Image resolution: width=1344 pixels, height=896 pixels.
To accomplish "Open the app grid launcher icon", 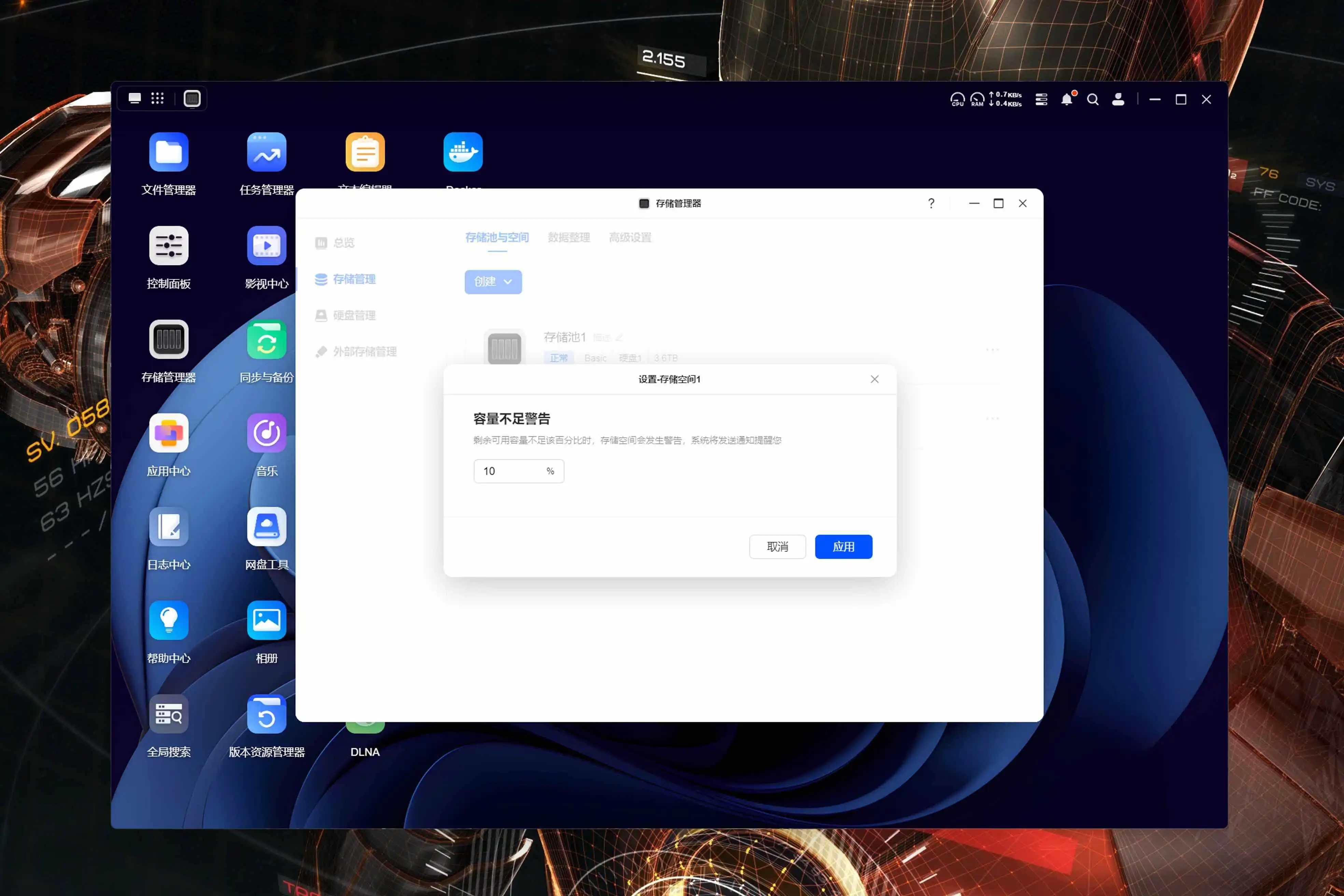I will (157, 98).
